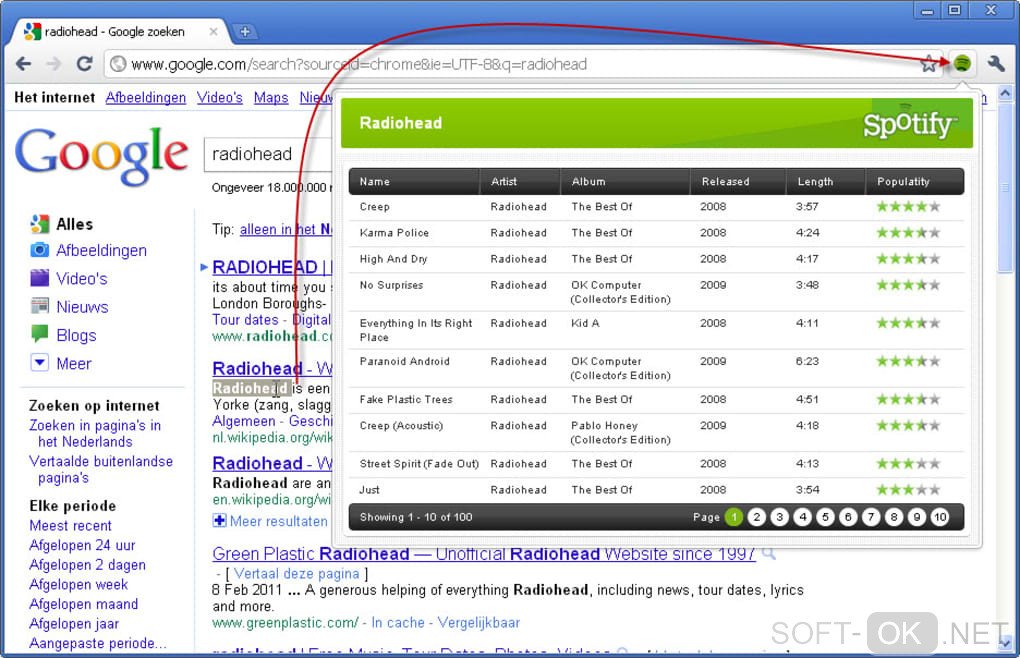Filter results to Afgelopen 24 uur
Screen dimensions: 1020x658
click(83, 545)
